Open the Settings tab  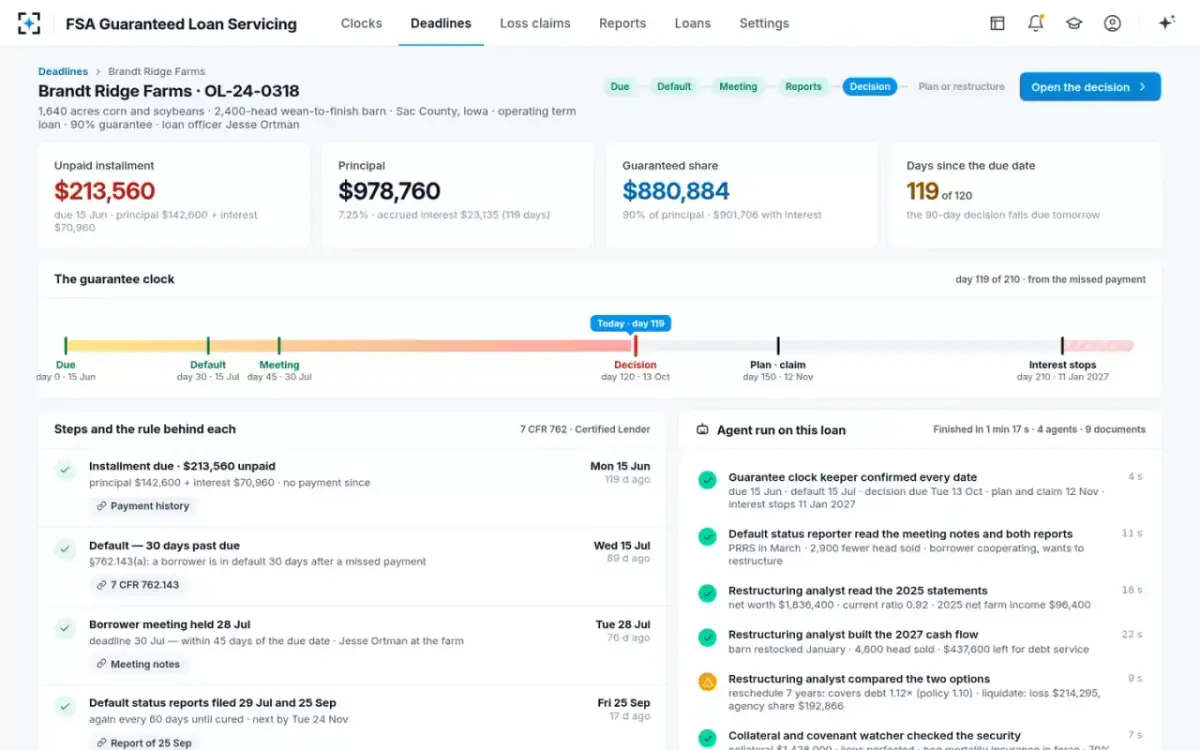(x=764, y=23)
